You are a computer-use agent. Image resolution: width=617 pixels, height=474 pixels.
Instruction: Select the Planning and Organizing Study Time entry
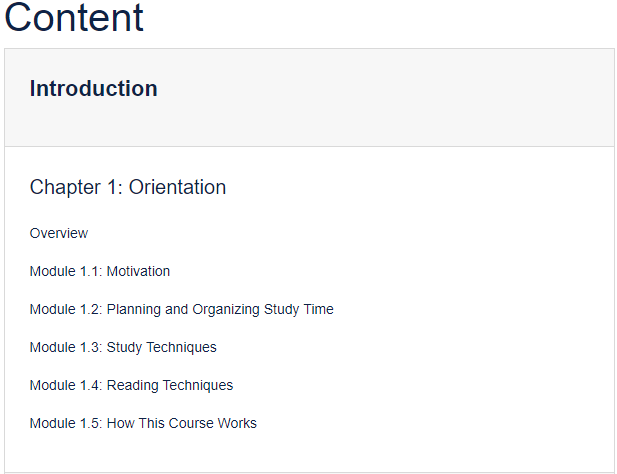pos(182,309)
